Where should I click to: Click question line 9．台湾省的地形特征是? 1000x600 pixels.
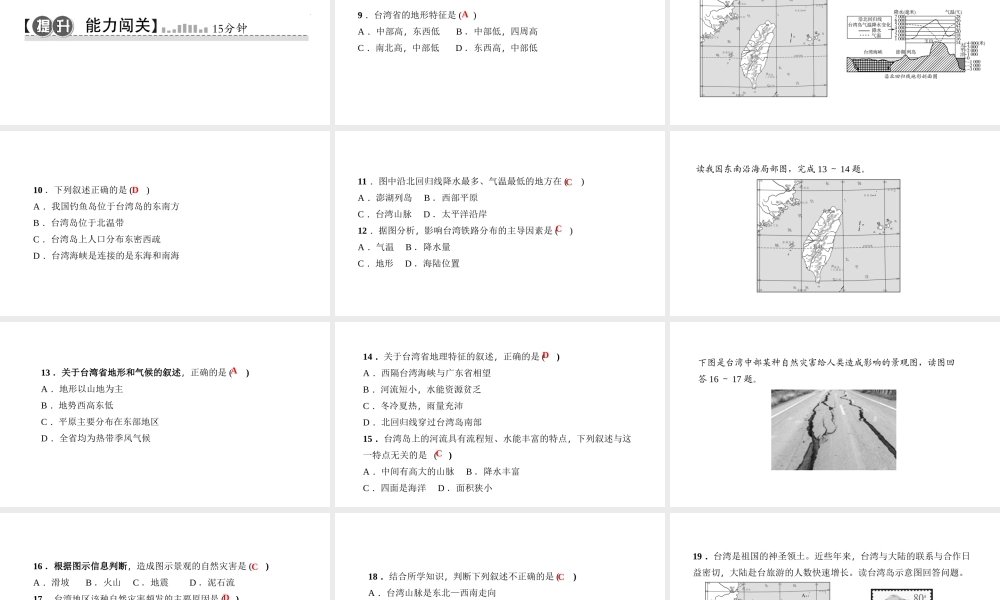coord(417,15)
